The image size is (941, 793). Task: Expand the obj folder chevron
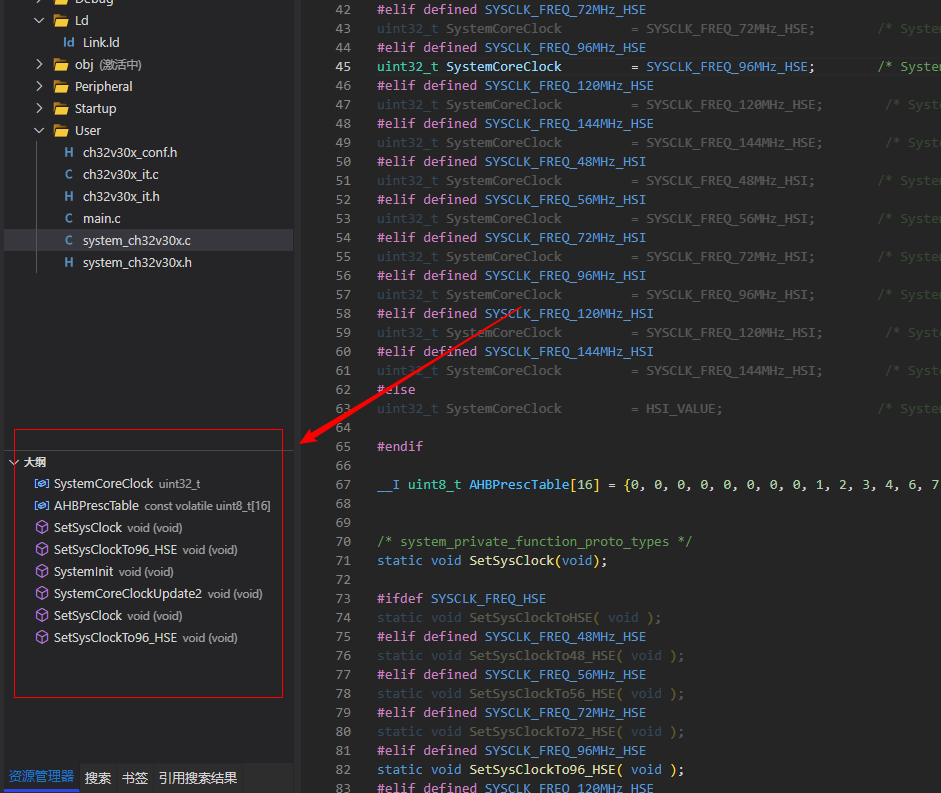point(39,64)
